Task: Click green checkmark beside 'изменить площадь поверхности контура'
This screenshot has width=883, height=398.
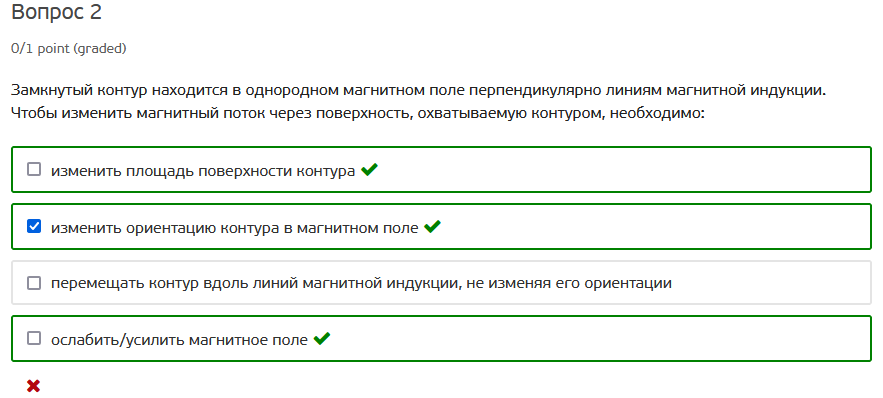Action: click(x=369, y=169)
